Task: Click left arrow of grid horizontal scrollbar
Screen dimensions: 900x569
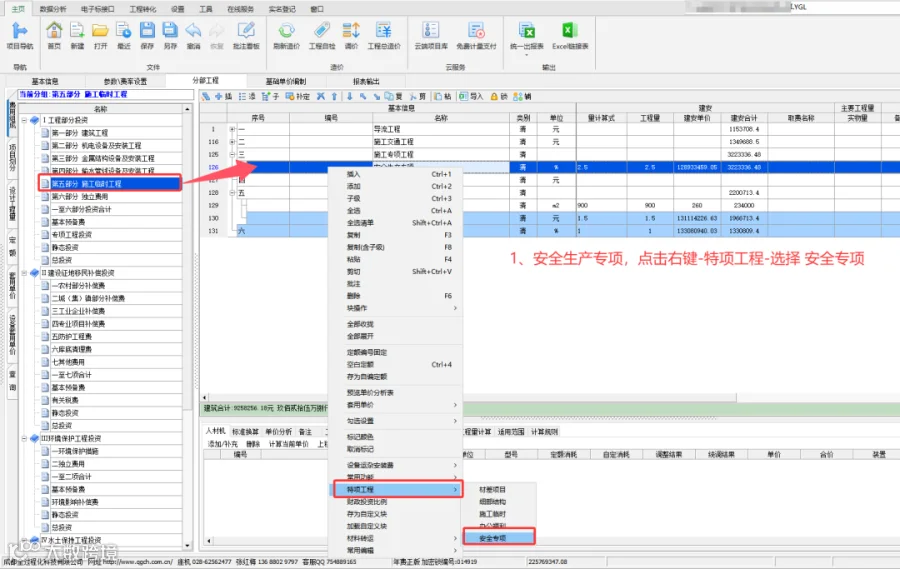Action: tap(205, 397)
